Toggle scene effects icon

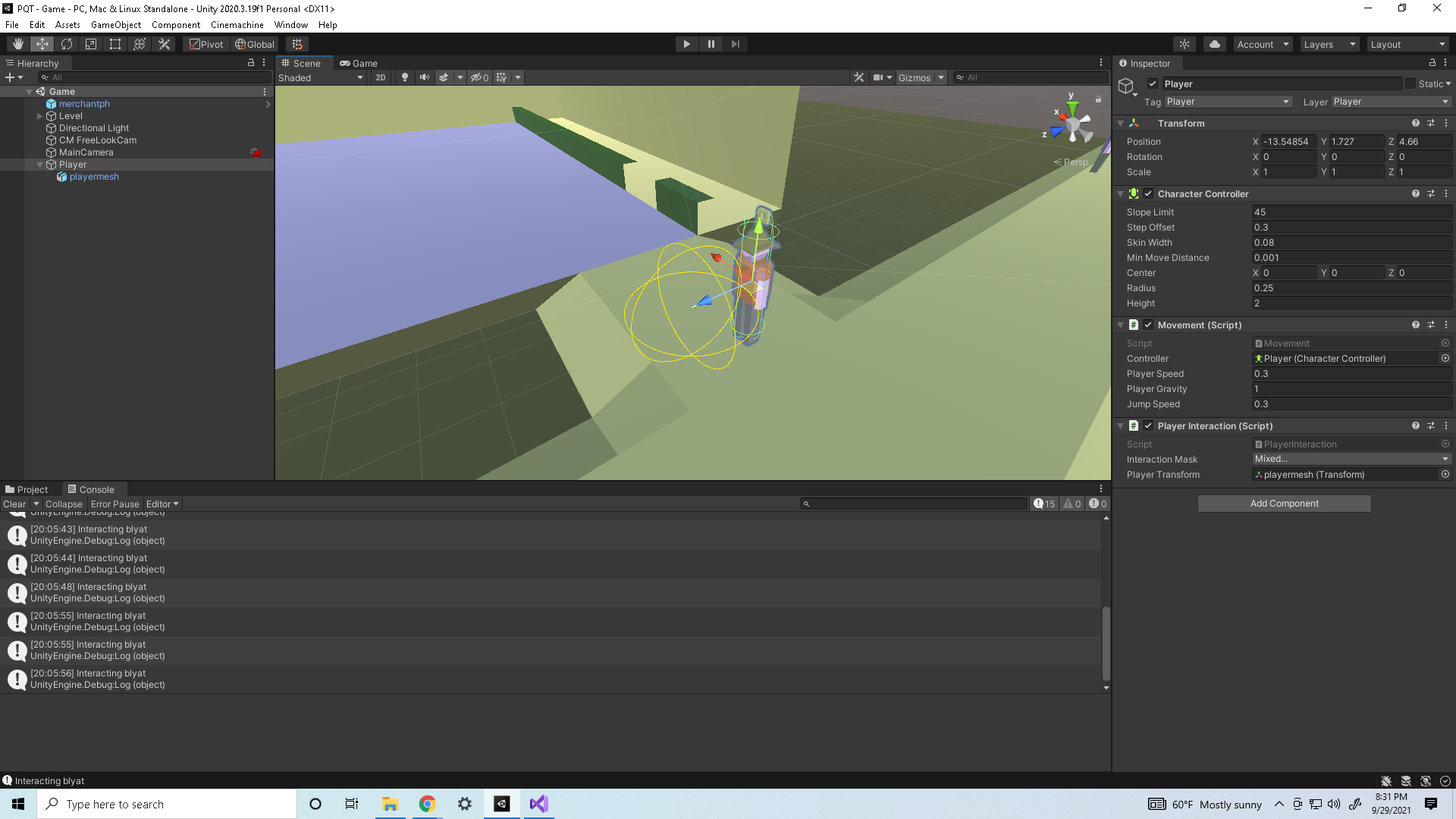[444, 77]
